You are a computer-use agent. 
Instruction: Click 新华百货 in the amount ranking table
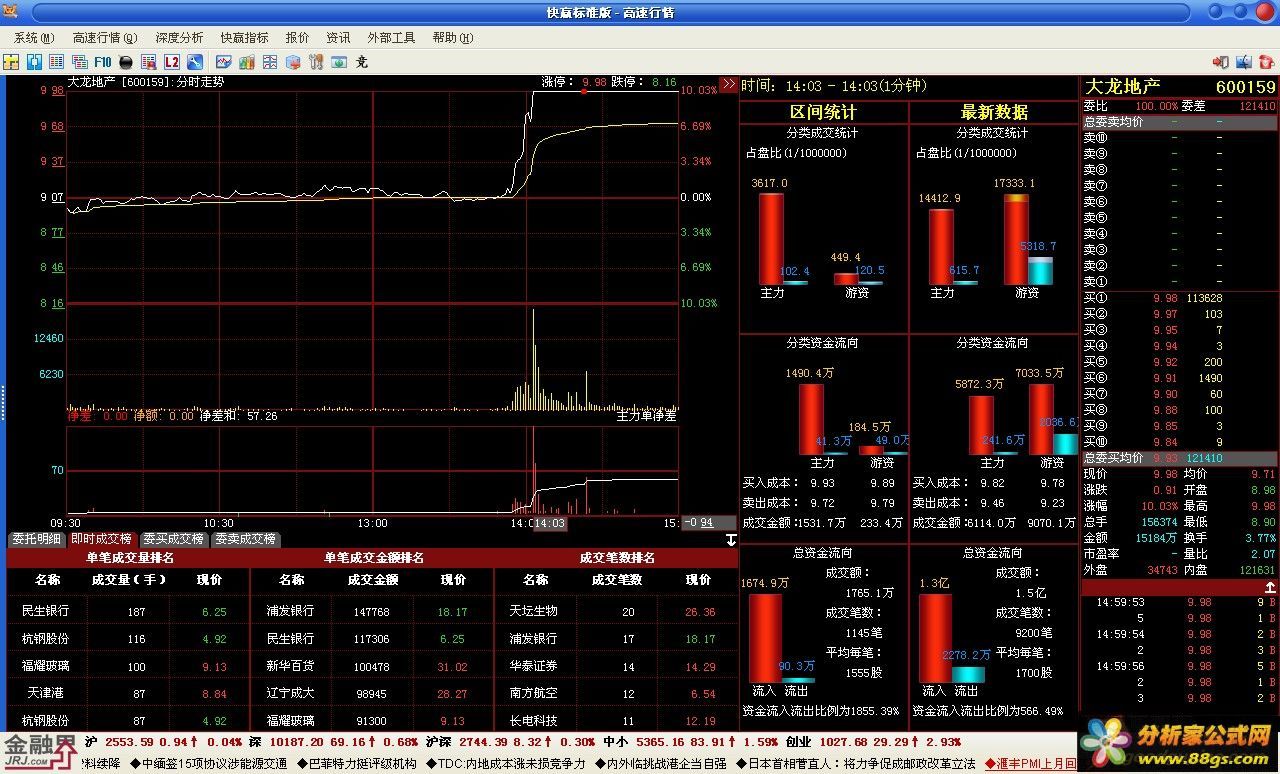(x=290, y=666)
